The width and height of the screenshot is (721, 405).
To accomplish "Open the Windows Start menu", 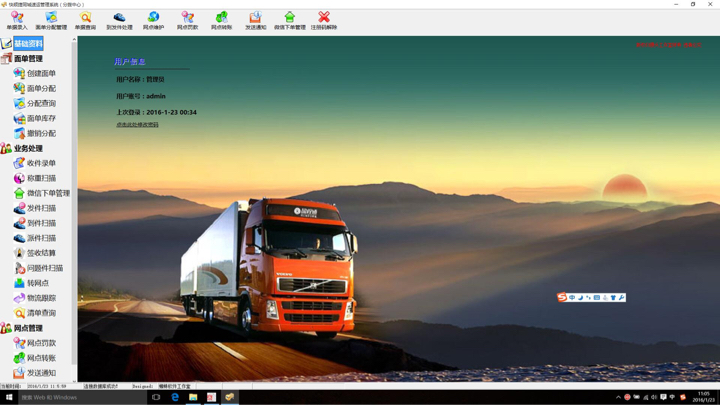I will tap(9, 397).
